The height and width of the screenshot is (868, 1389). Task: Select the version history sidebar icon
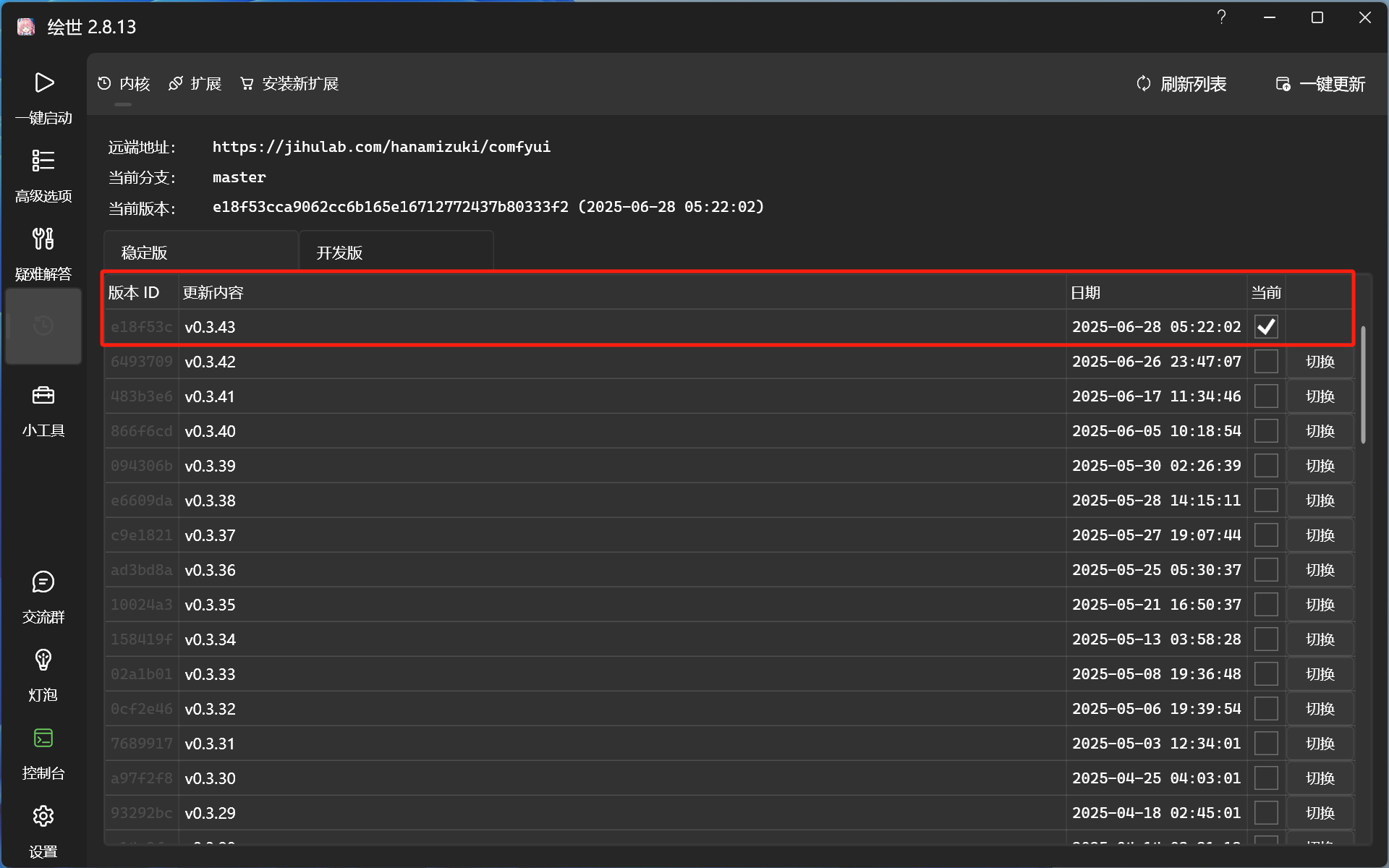point(43,326)
